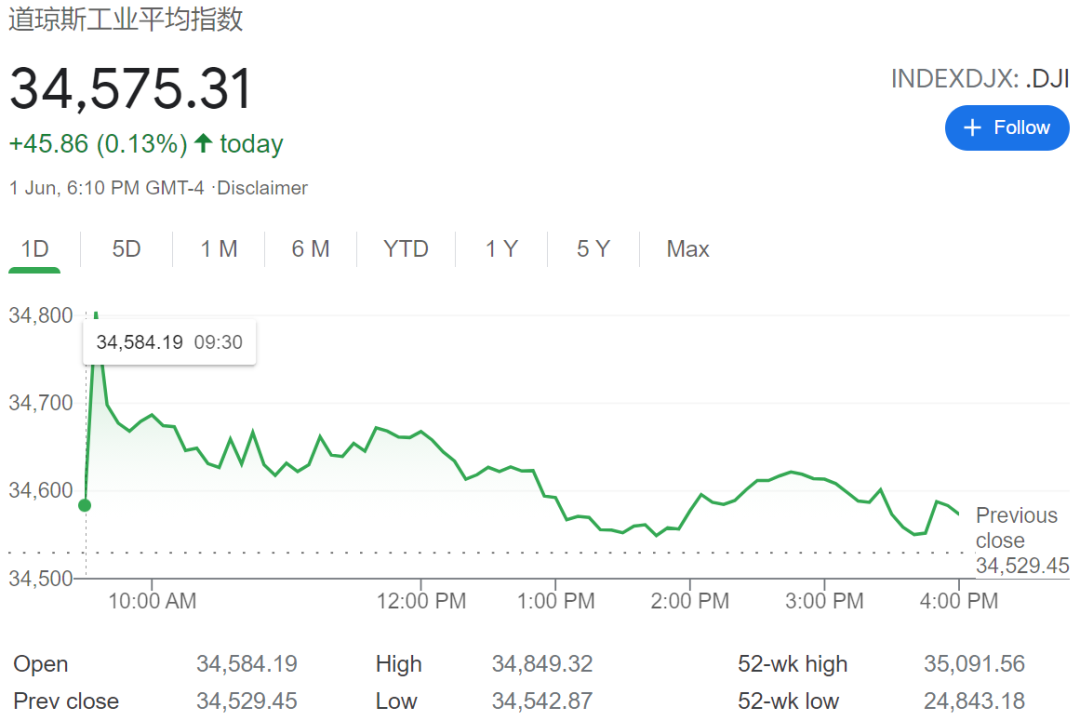
Task: Click the 34,575.31 index price
Action: 131,89
